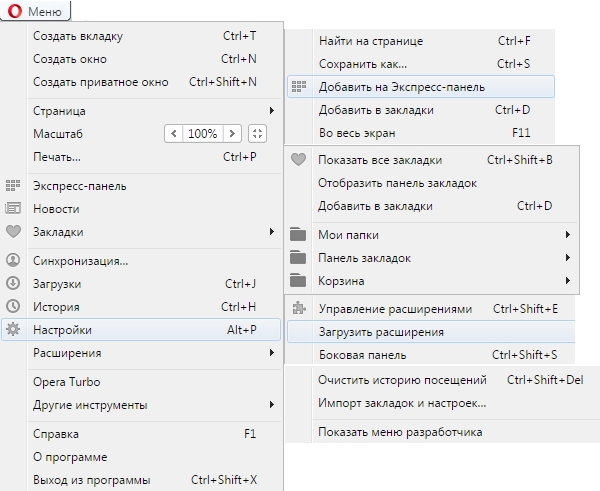Open the Меню button
600x491 pixels.
35,11
